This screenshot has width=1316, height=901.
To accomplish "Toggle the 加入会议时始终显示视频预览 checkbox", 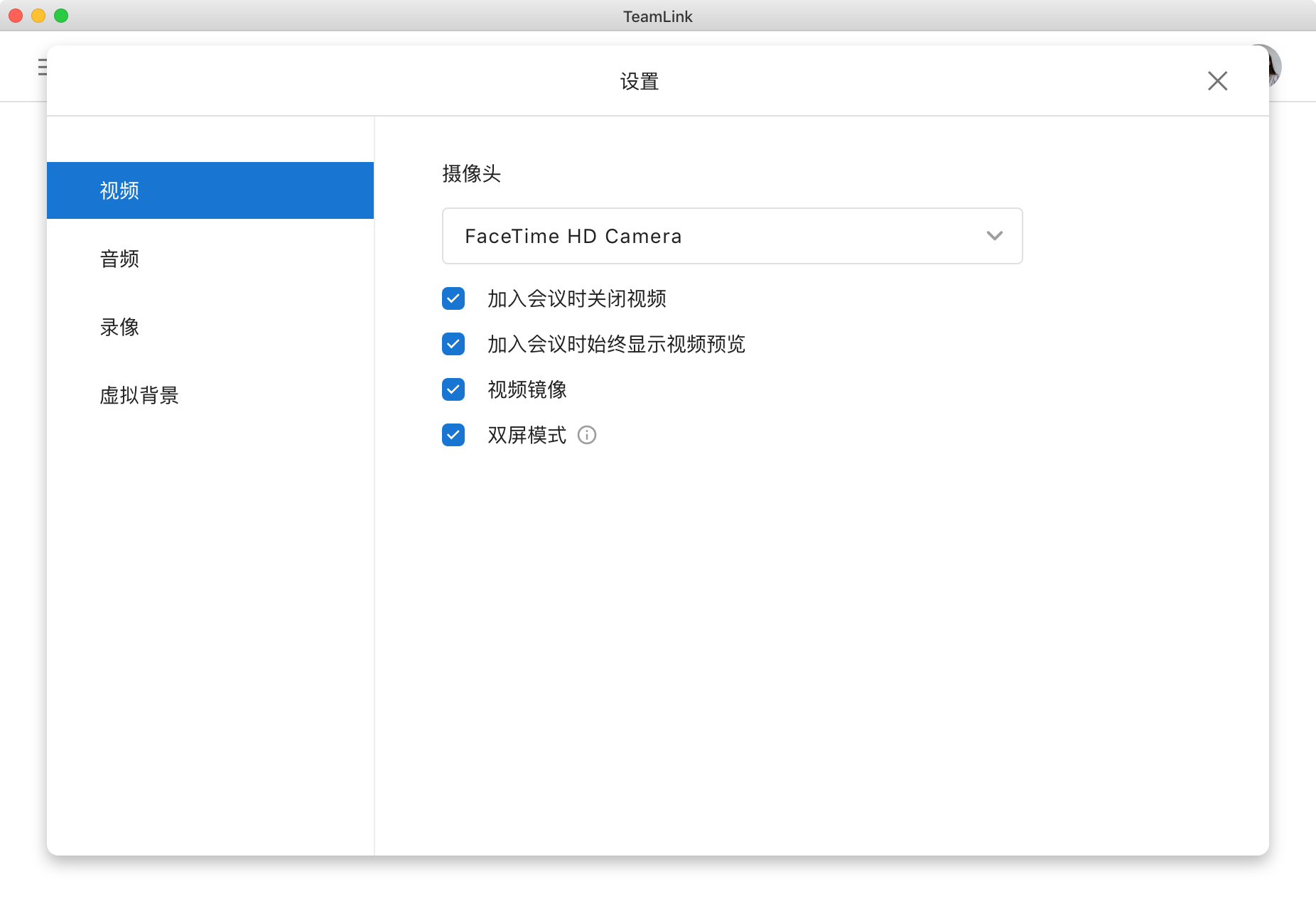I will click(x=453, y=344).
